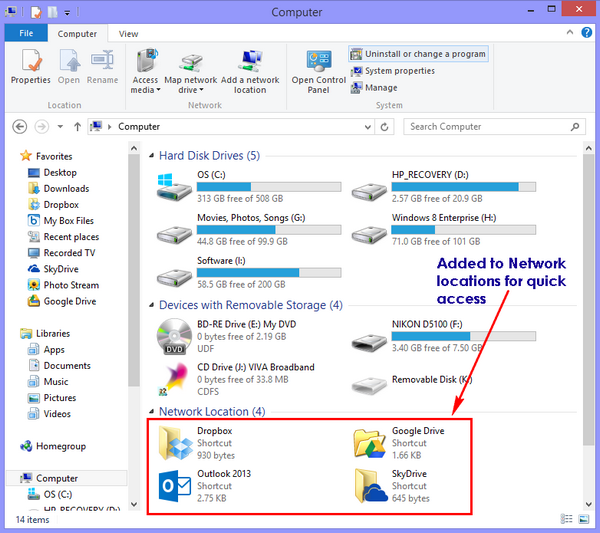Select Desktop in Favorites
The image size is (600, 533).
[x=52, y=173]
